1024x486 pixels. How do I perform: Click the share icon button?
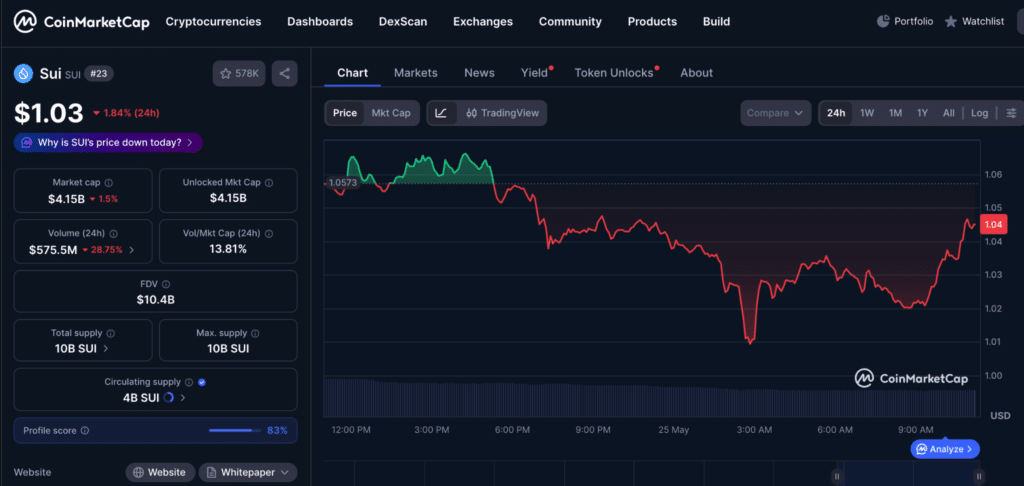285,74
